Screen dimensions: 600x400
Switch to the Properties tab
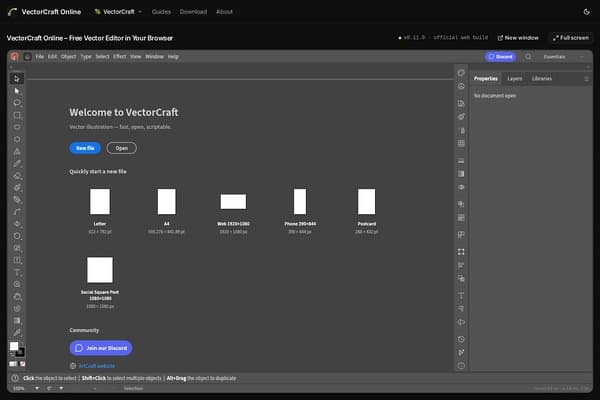pyautogui.click(x=486, y=78)
